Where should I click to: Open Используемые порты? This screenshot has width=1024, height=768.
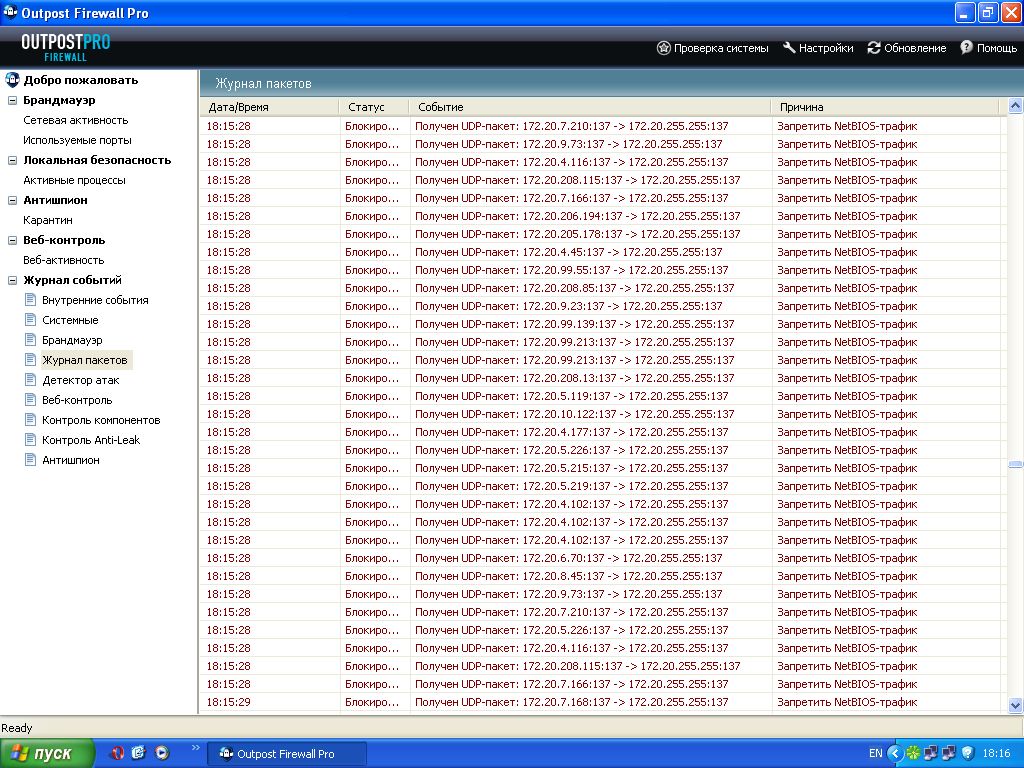click(77, 140)
